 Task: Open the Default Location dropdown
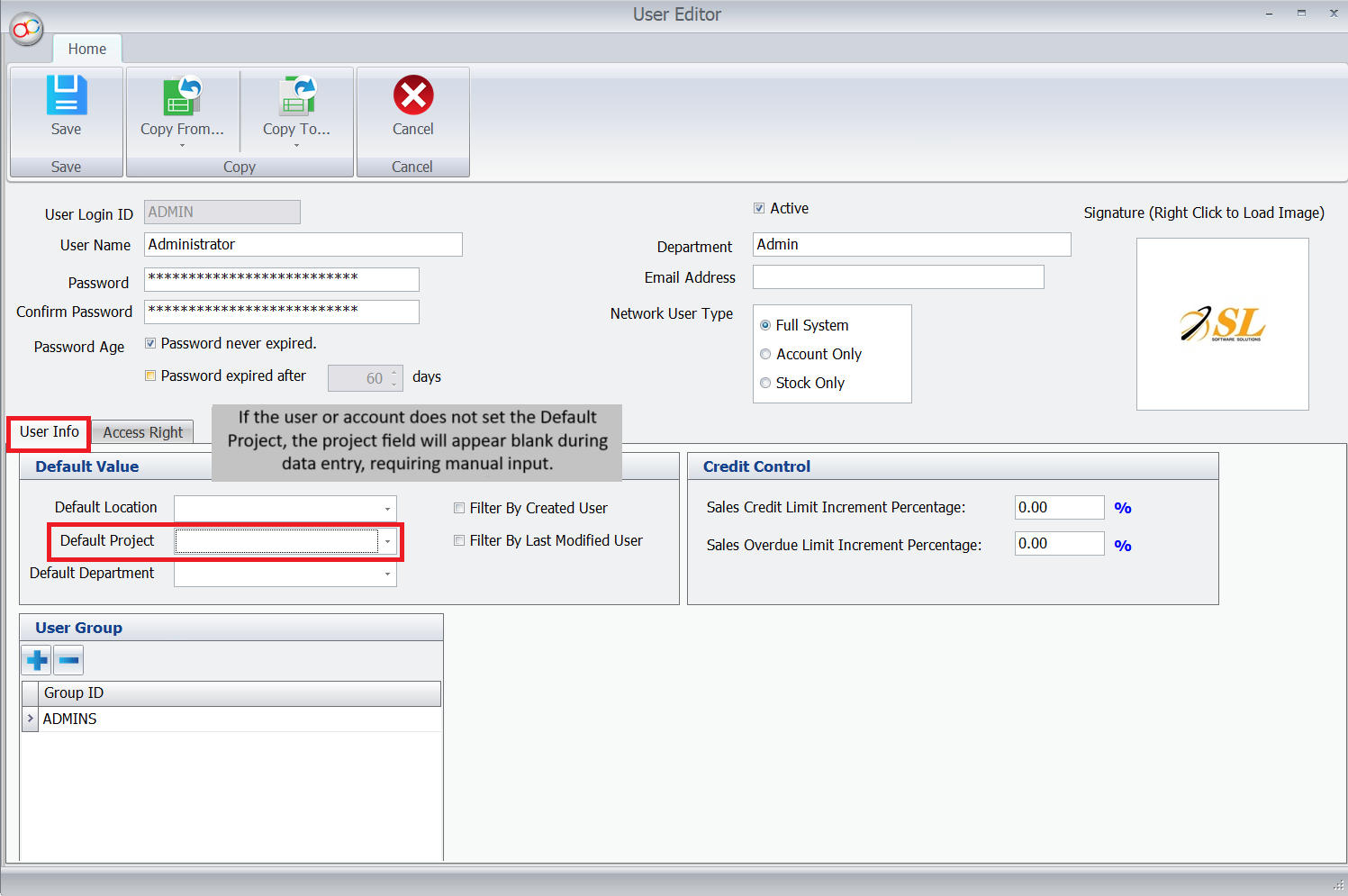pos(387,509)
